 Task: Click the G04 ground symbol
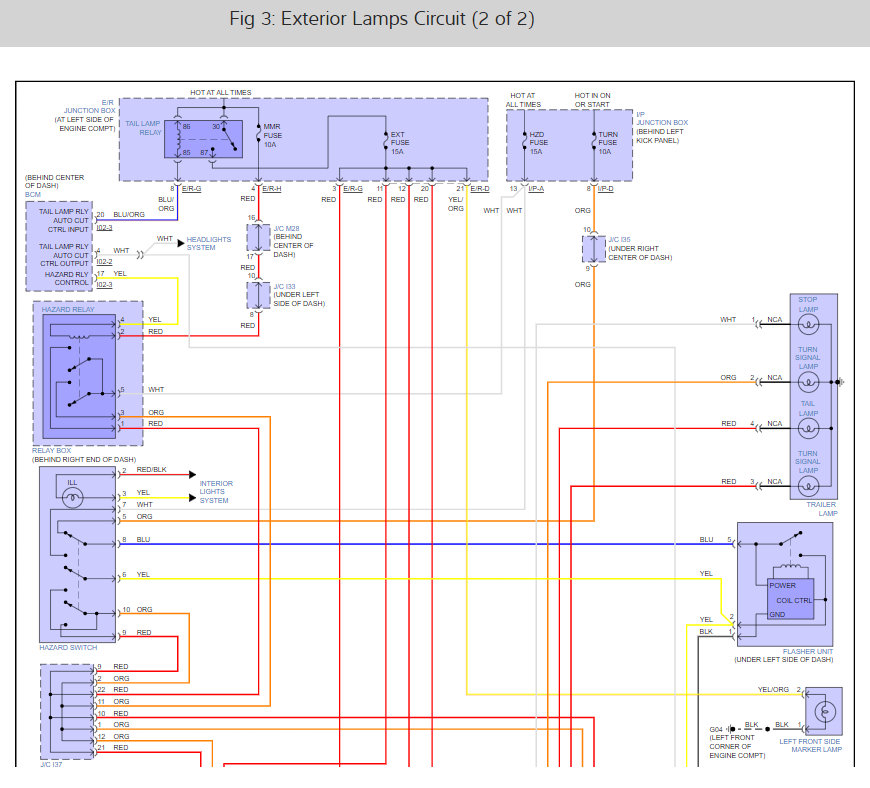(x=732, y=729)
